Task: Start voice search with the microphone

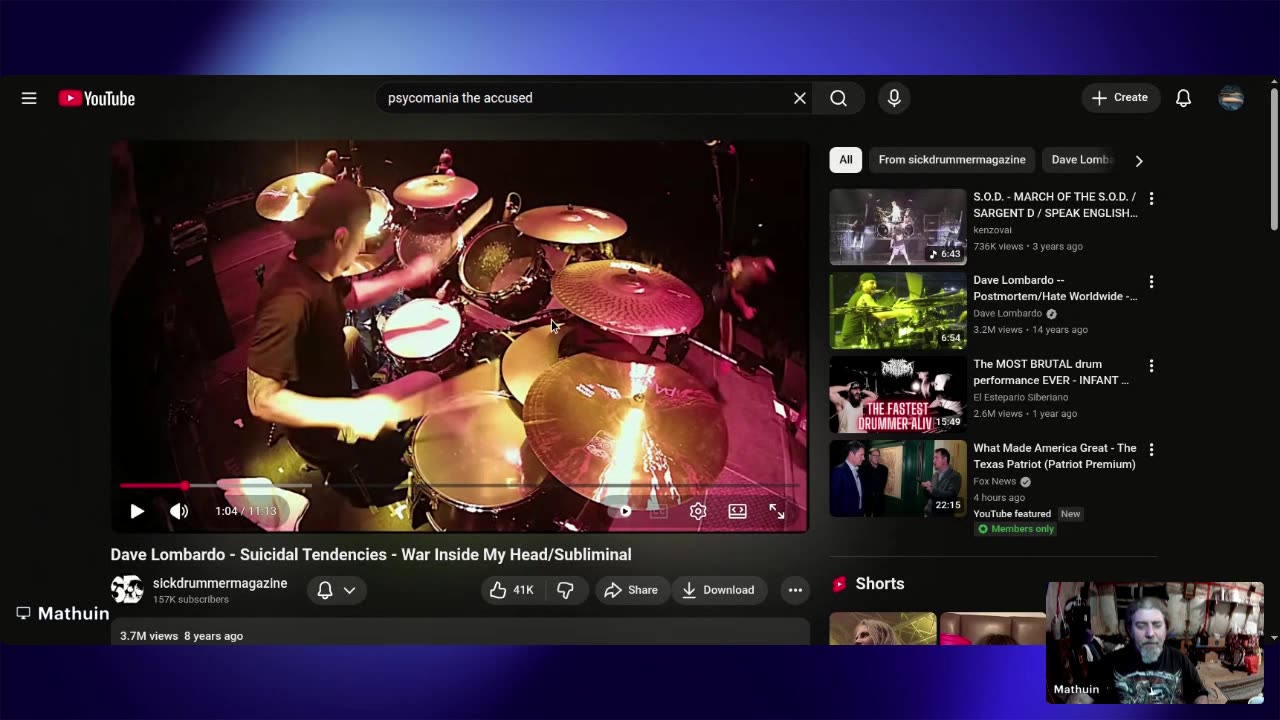Action: [894, 98]
